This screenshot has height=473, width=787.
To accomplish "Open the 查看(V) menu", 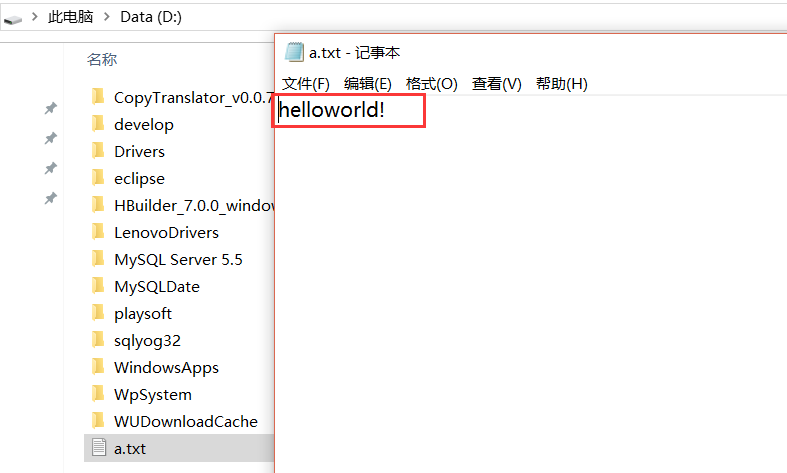I will pos(496,84).
